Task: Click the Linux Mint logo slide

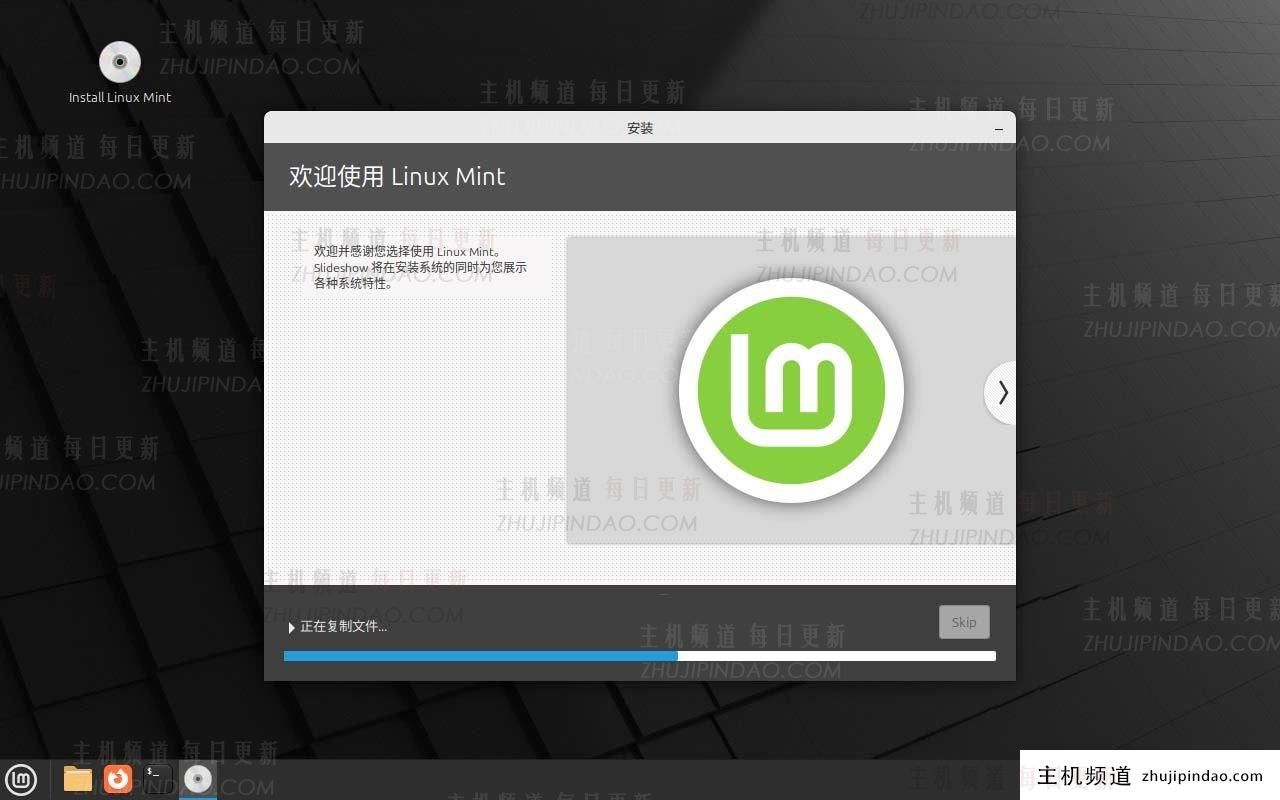Action: (791, 390)
